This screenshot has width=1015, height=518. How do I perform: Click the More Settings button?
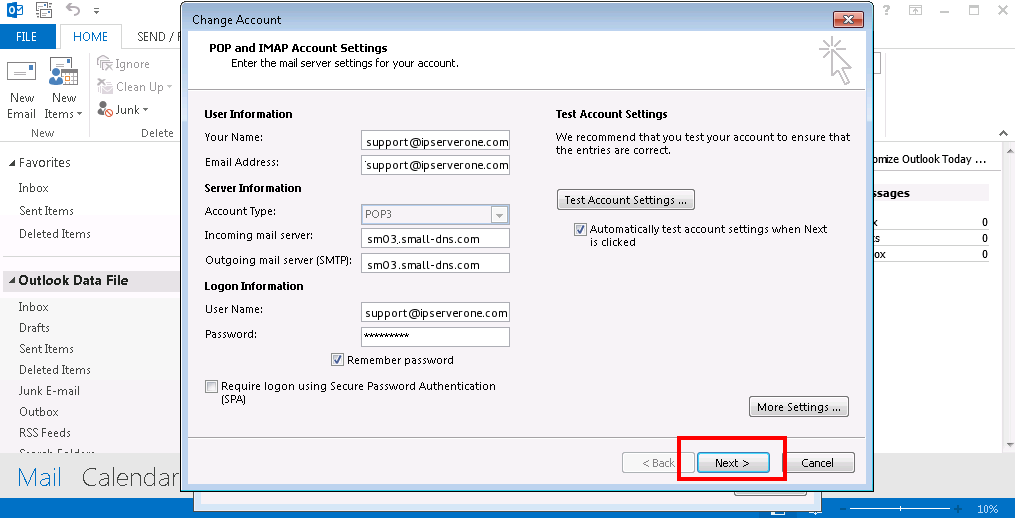pos(798,407)
